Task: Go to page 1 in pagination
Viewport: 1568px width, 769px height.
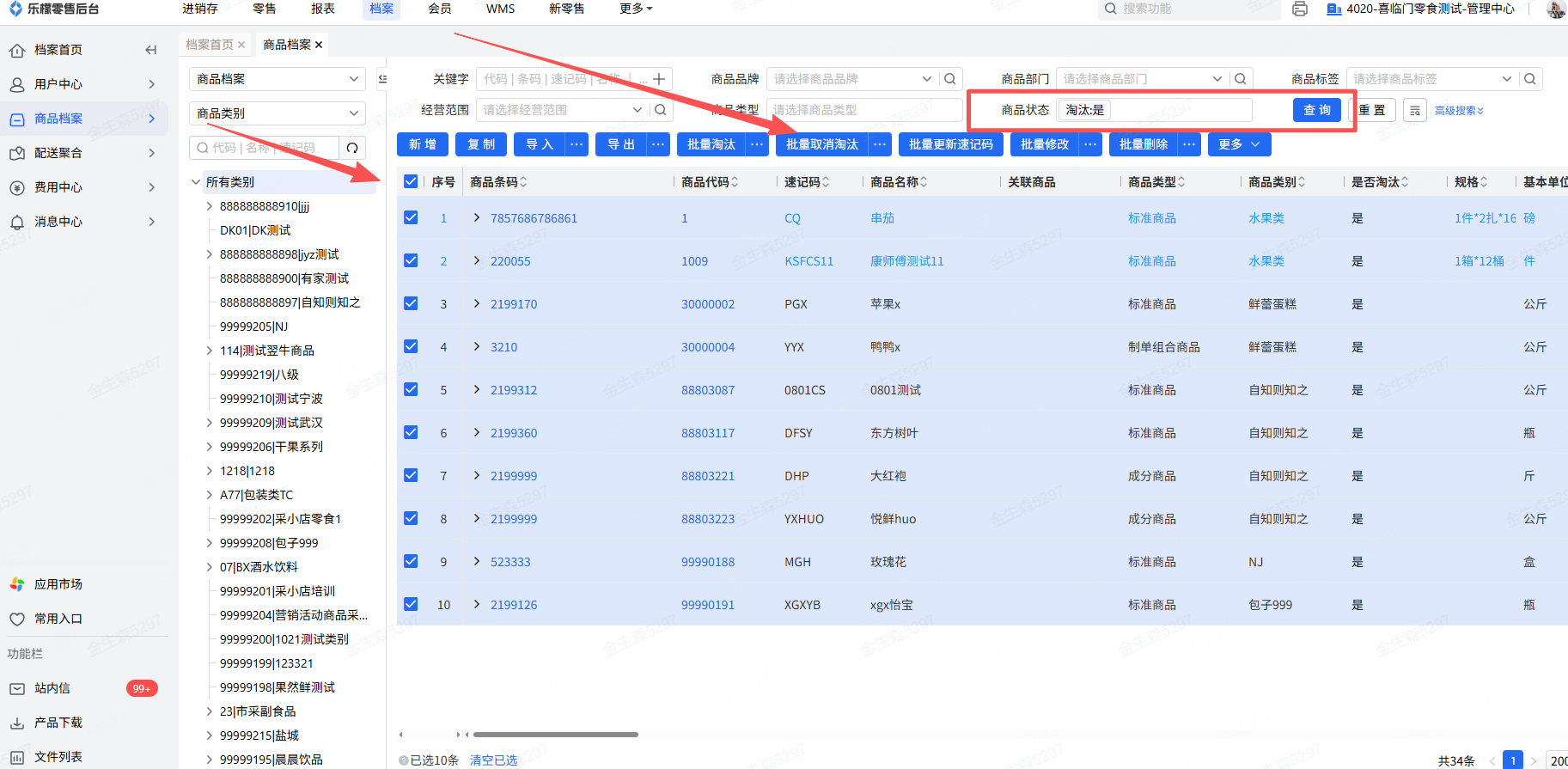Action: pos(1513,760)
